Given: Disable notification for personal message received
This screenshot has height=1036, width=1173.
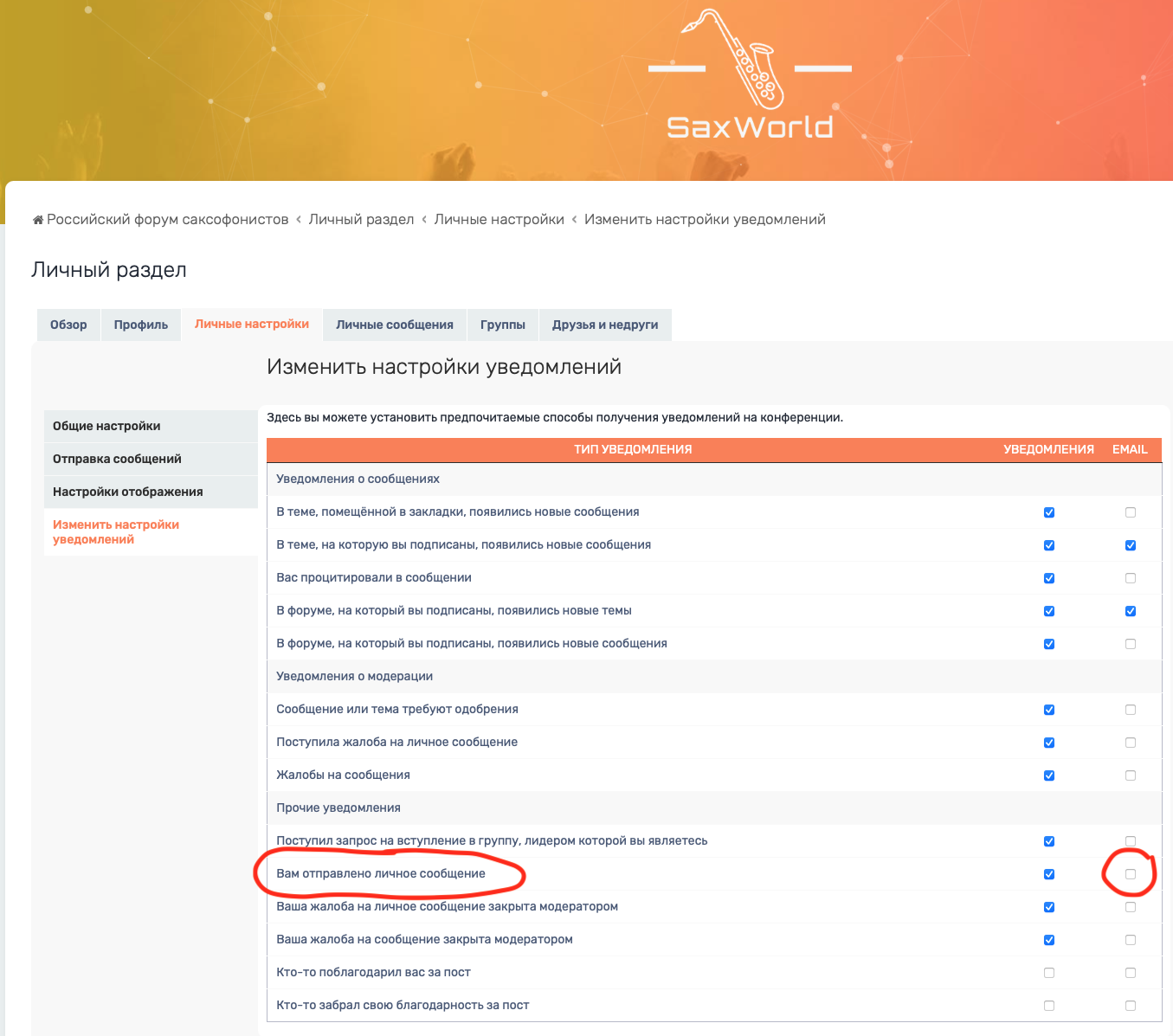Looking at the screenshot, I should coord(1049,874).
